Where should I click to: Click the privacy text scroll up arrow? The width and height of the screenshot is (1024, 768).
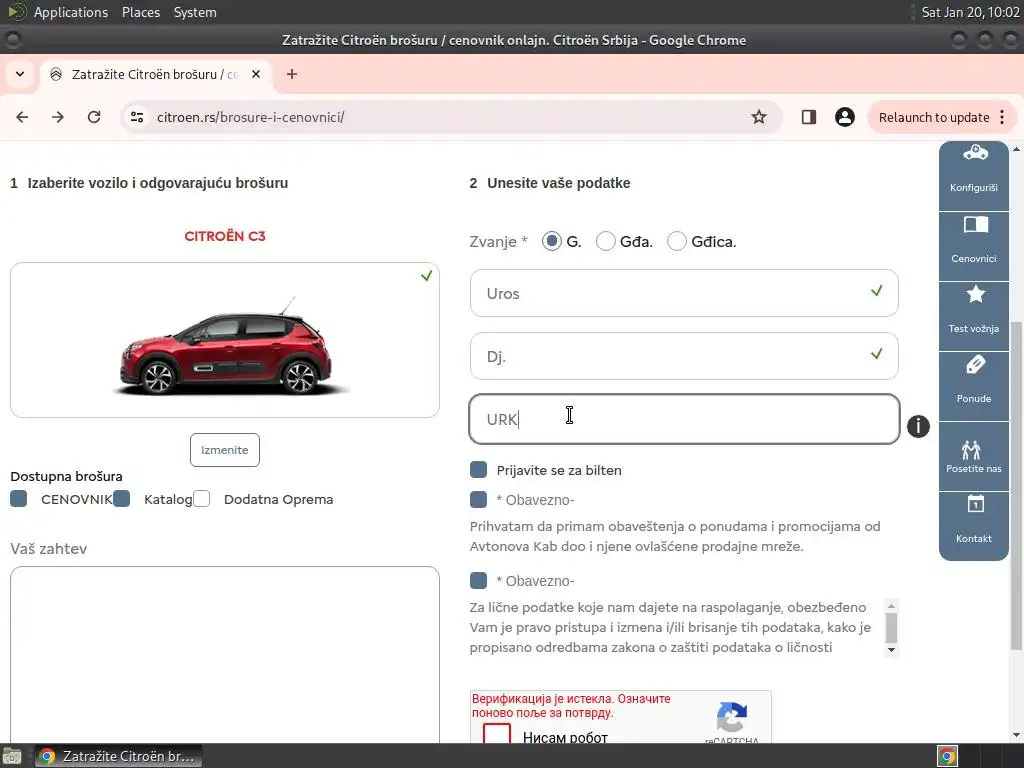891,606
